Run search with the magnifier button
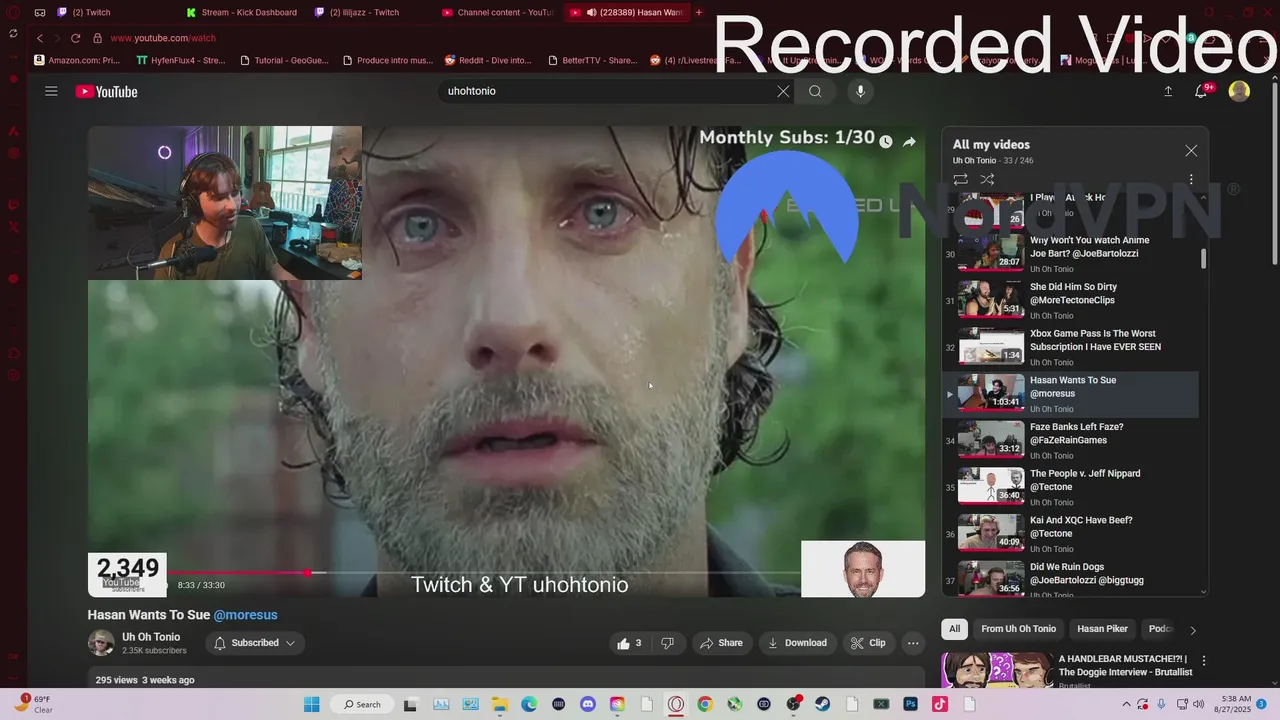This screenshot has height=720, width=1280. click(815, 91)
